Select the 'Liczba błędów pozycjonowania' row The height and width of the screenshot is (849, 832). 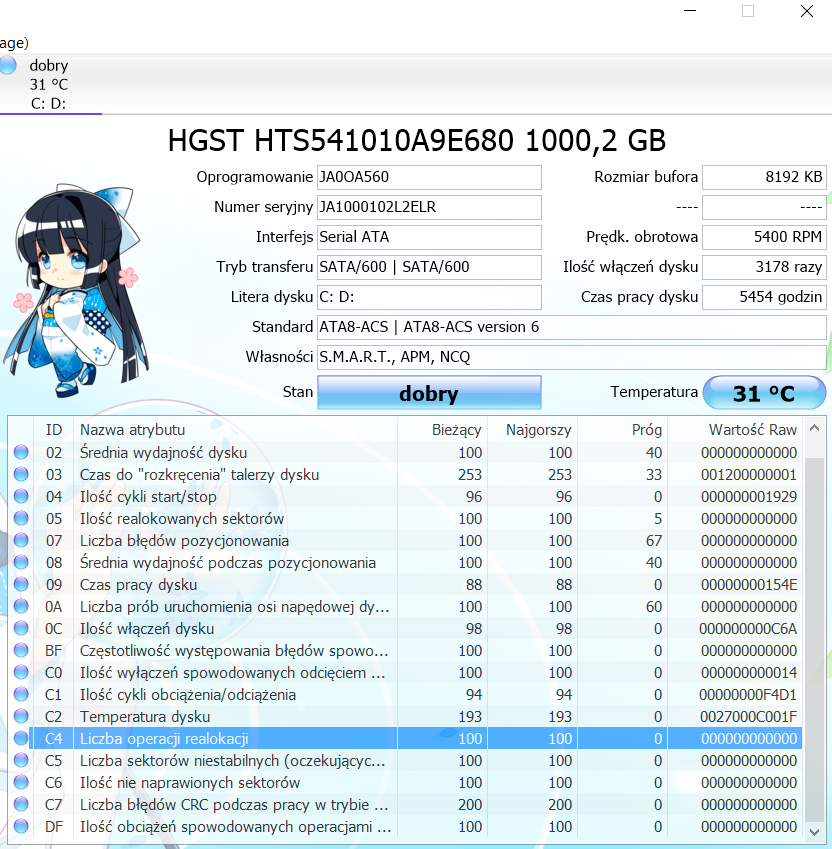(x=405, y=540)
